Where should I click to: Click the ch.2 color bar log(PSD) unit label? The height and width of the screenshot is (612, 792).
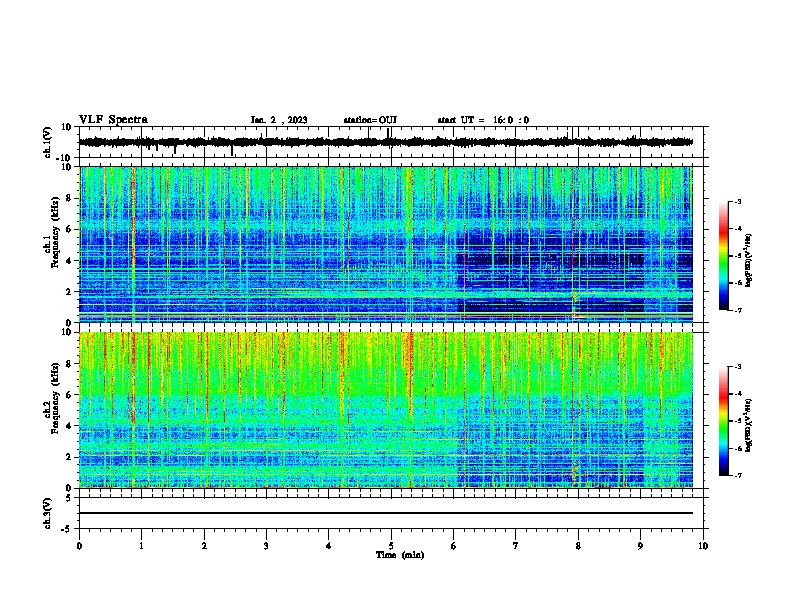click(x=749, y=425)
